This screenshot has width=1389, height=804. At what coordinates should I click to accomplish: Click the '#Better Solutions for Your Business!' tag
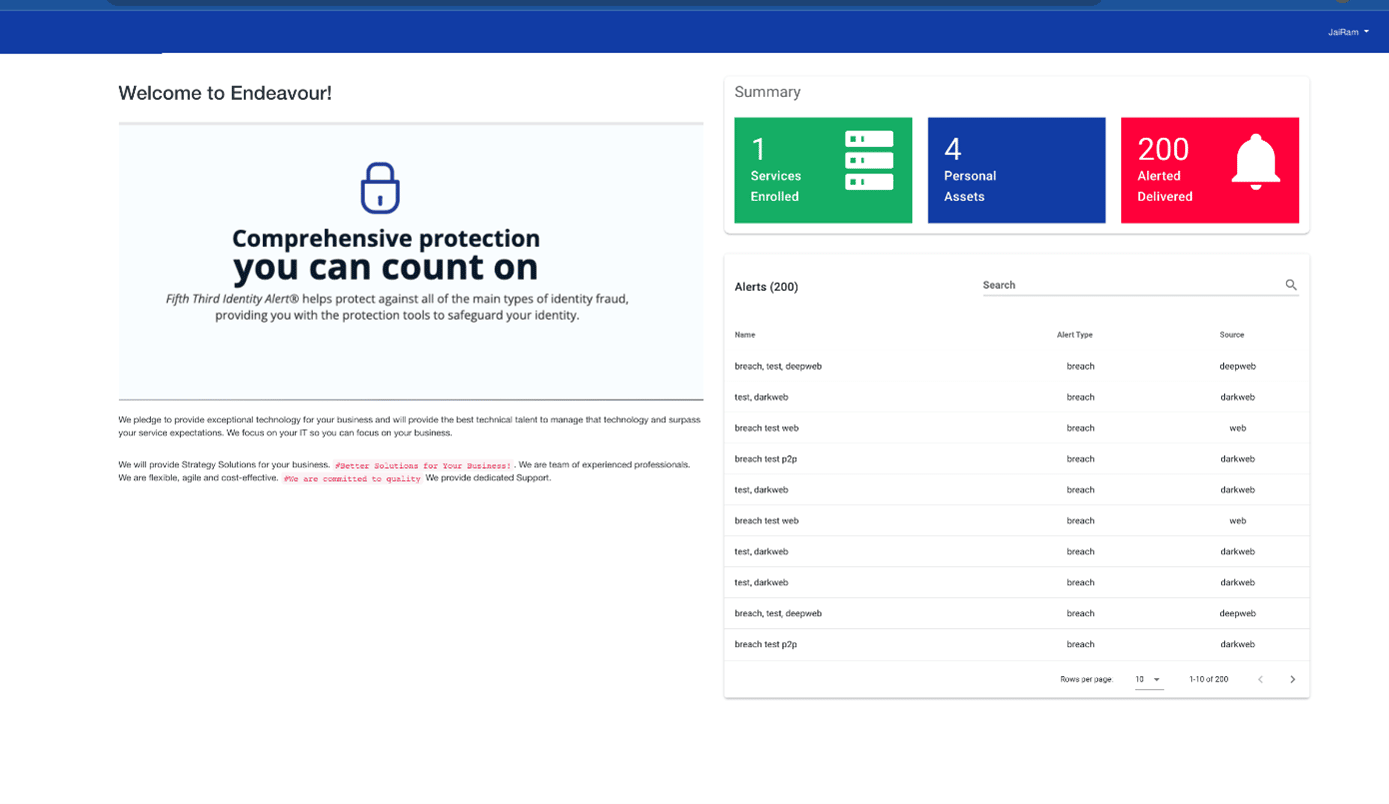(x=423, y=466)
